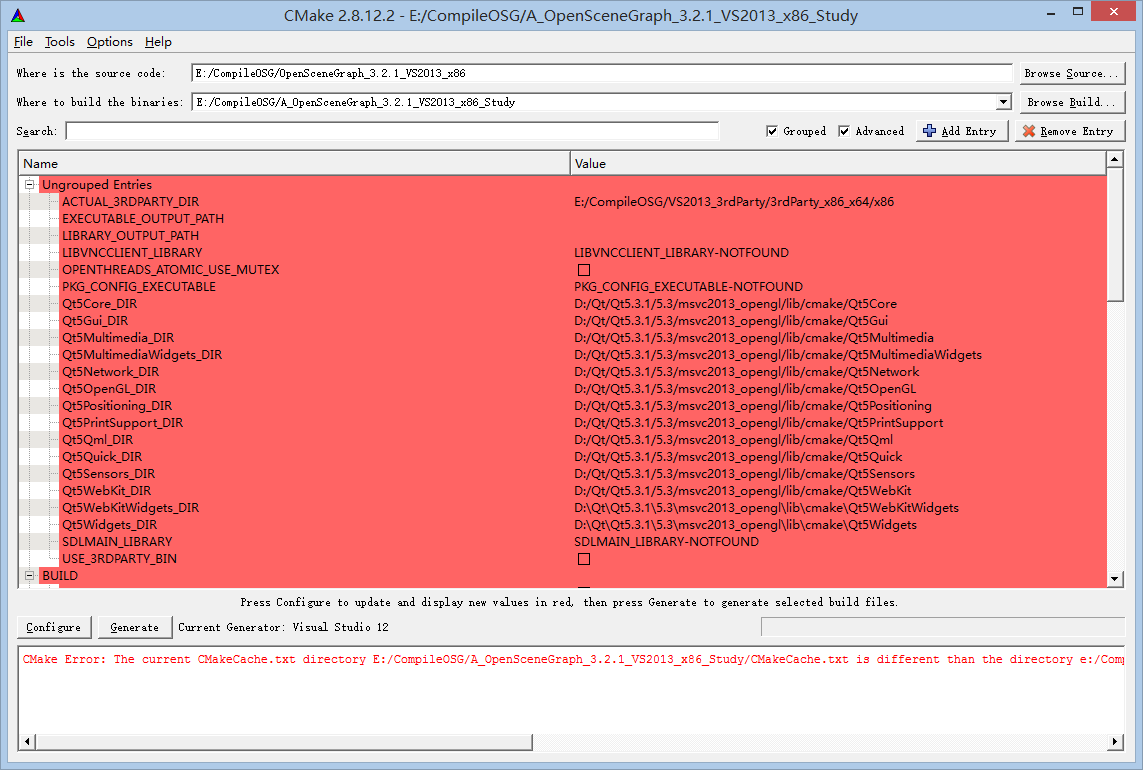
Task: Click into the Search field
Action: 392,131
